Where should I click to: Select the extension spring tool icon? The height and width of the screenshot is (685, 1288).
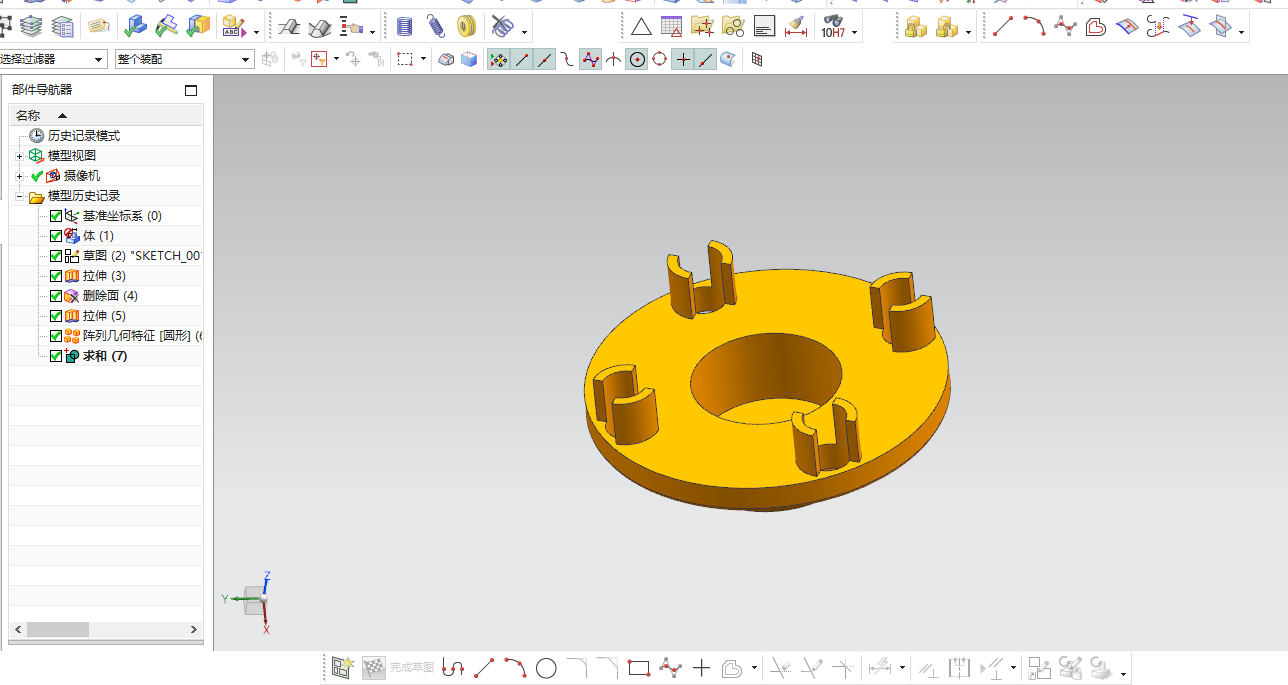[435, 27]
